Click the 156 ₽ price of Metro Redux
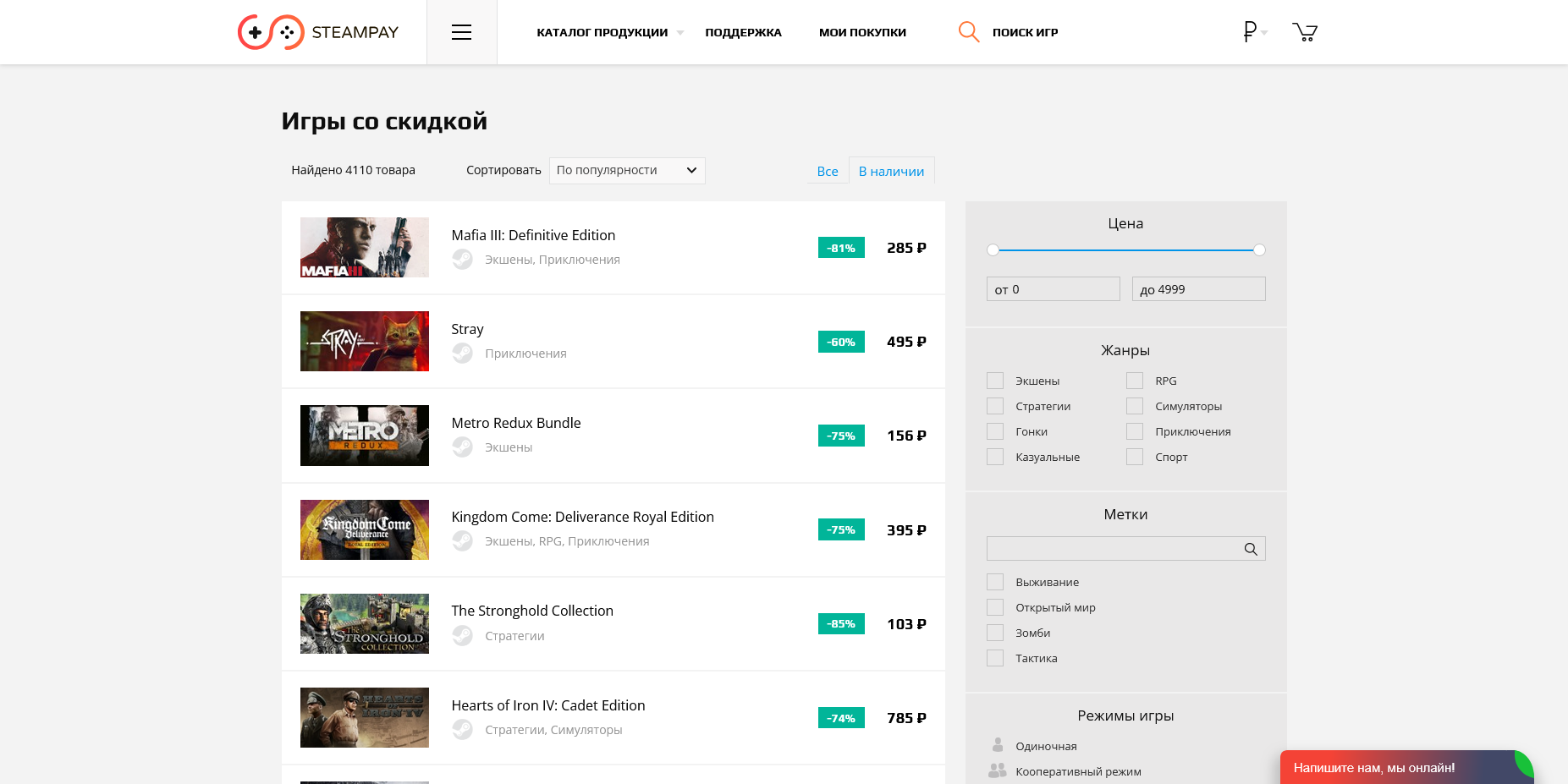This screenshot has width=1568, height=784. tap(906, 436)
